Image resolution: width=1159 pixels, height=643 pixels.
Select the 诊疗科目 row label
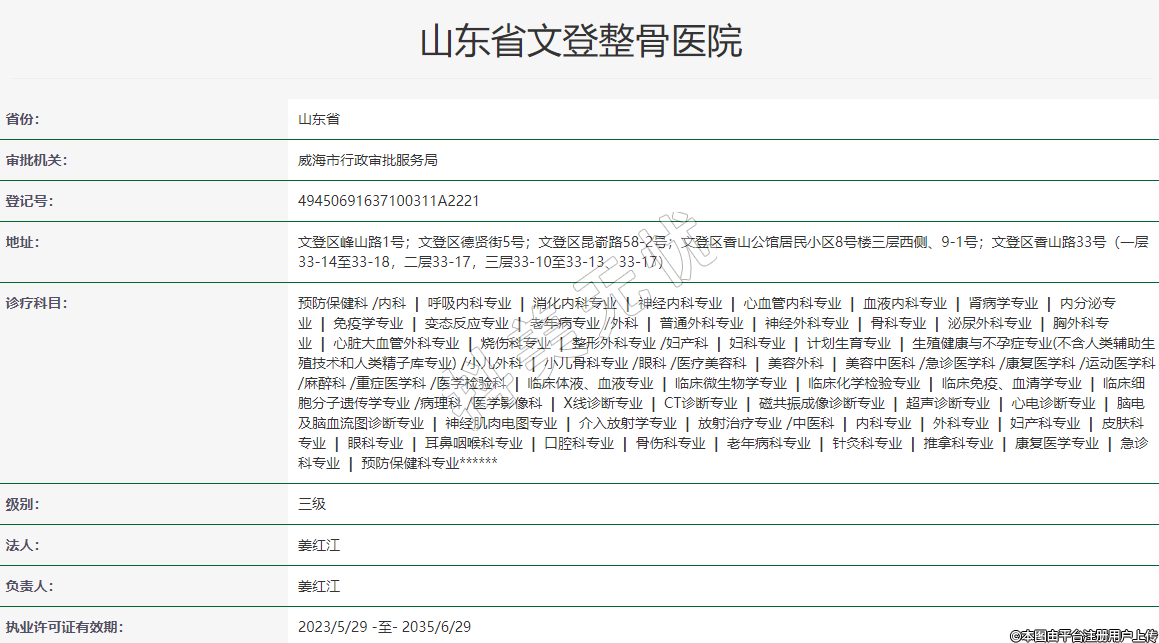36,303
